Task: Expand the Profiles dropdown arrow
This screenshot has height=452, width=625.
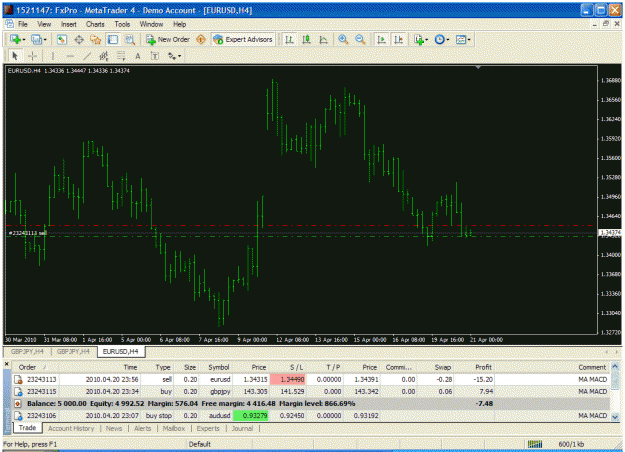Action: [x=45, y=40]
